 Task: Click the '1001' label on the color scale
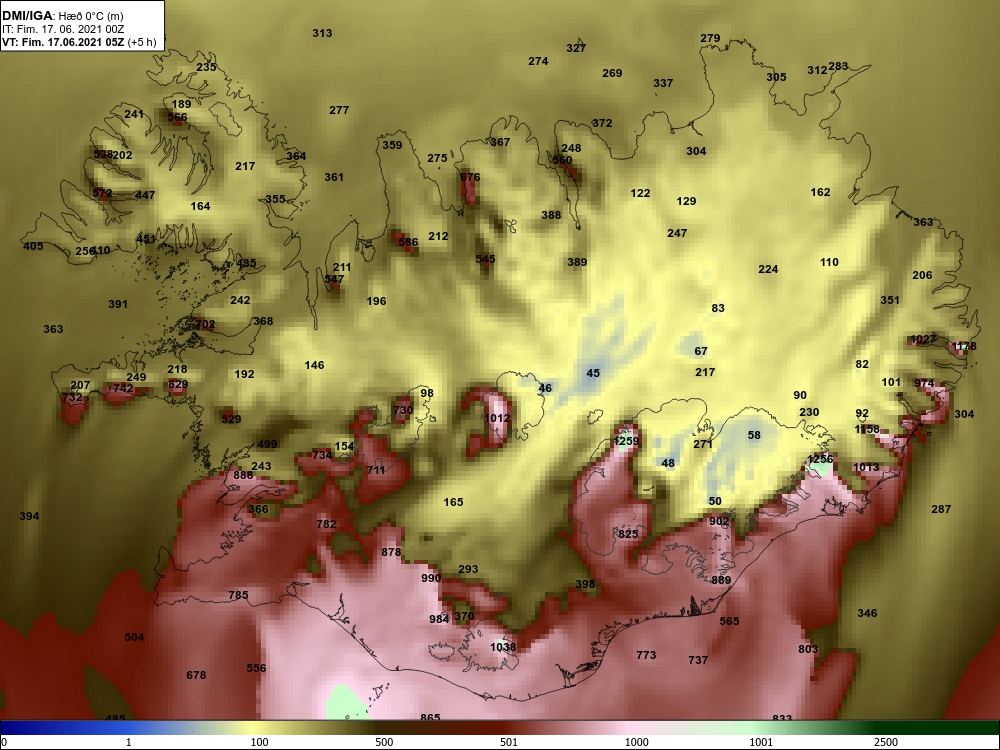(x=761, y=742)
